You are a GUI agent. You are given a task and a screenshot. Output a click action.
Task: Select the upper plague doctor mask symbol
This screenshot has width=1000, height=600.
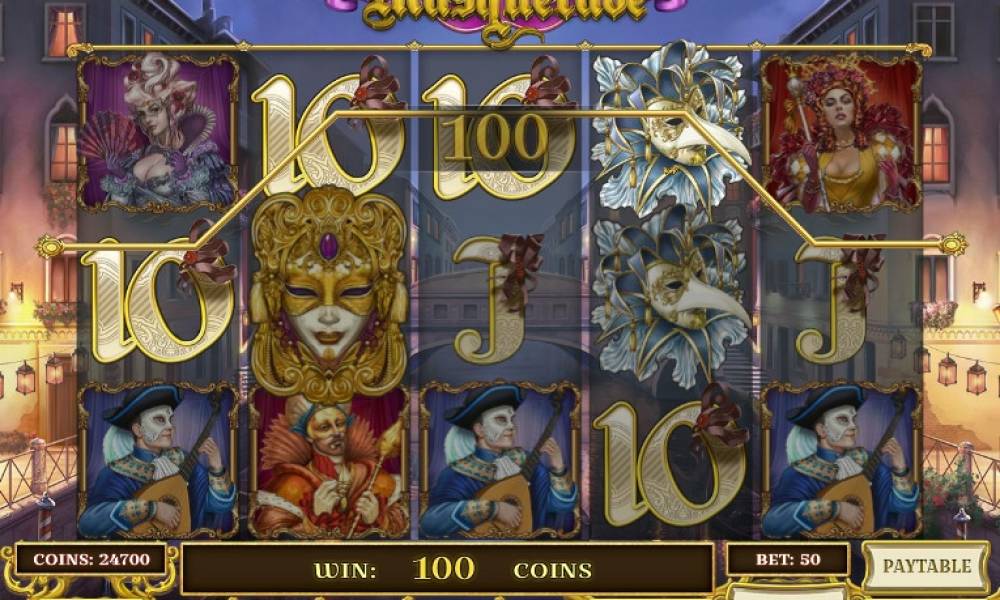pos(671,126)
